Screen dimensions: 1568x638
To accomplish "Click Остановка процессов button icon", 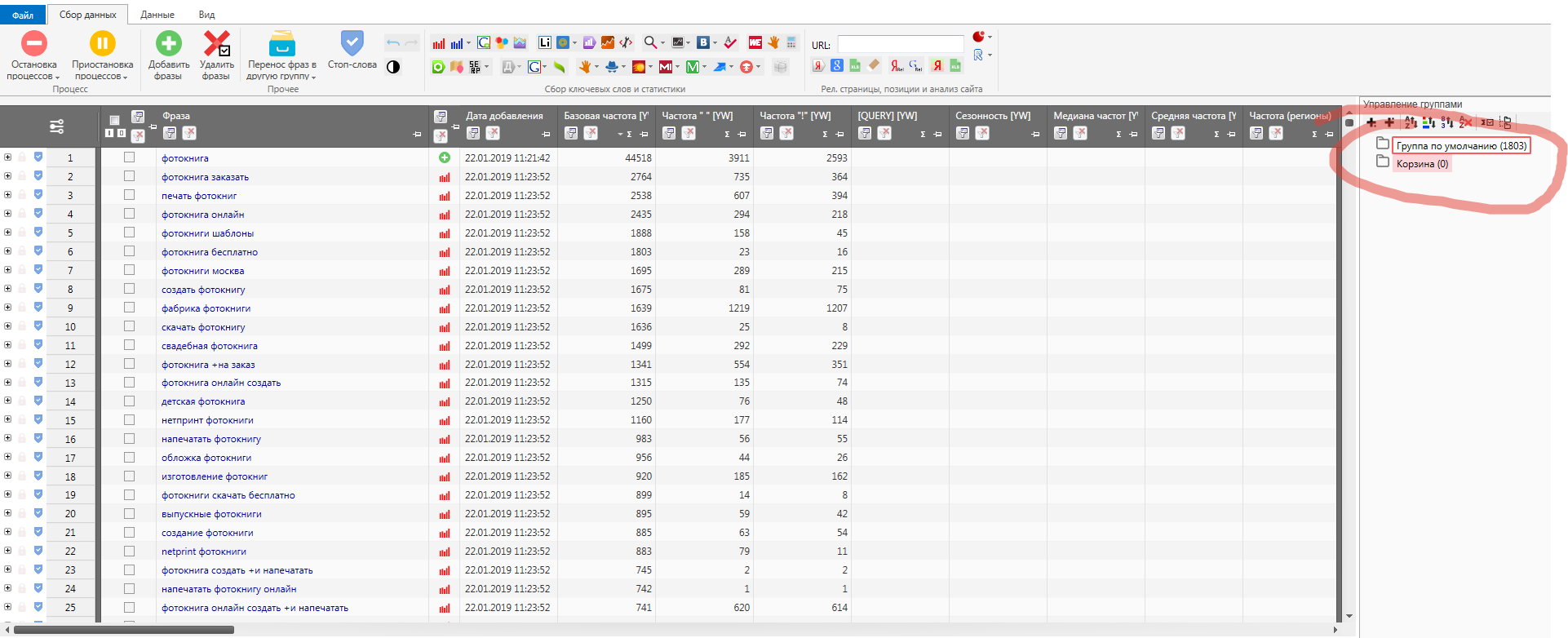I will [x=34, y=43].
